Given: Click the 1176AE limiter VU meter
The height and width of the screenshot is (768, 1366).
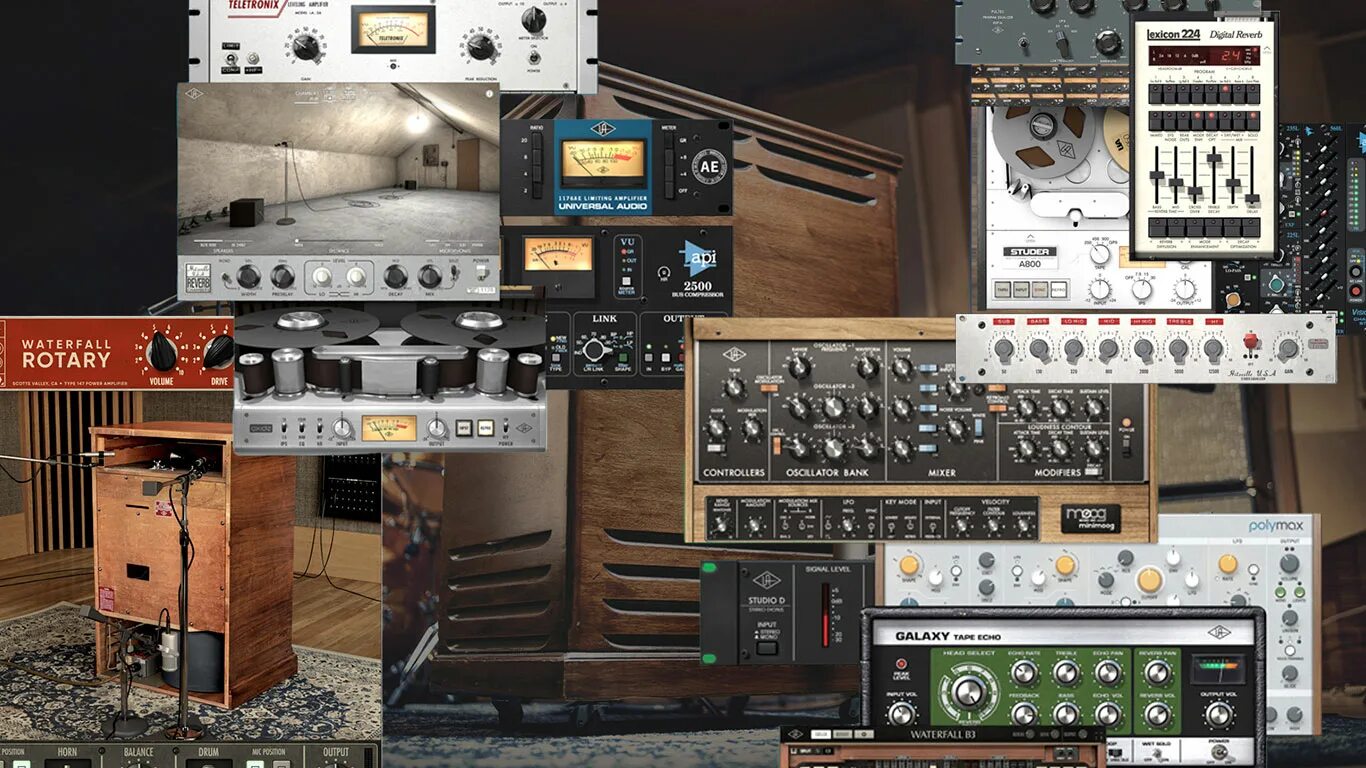Looking at the screenshot, I should pyautogui.click(x=603, y=163).
